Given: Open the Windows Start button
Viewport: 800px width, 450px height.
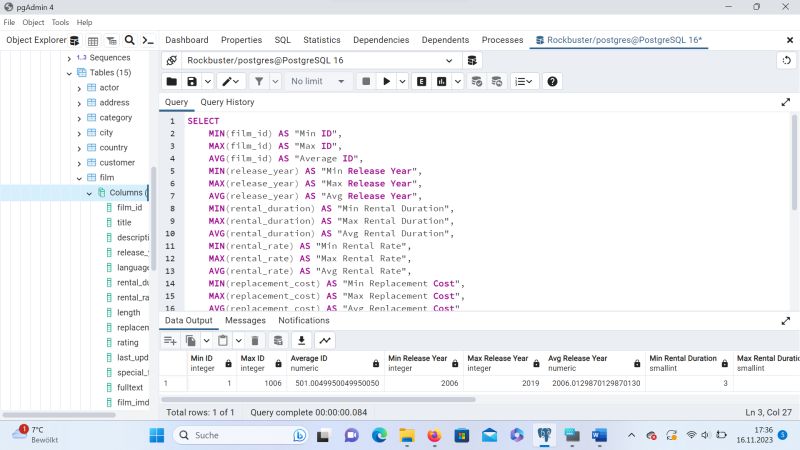Looking at the screenshot, I should 157,435.
